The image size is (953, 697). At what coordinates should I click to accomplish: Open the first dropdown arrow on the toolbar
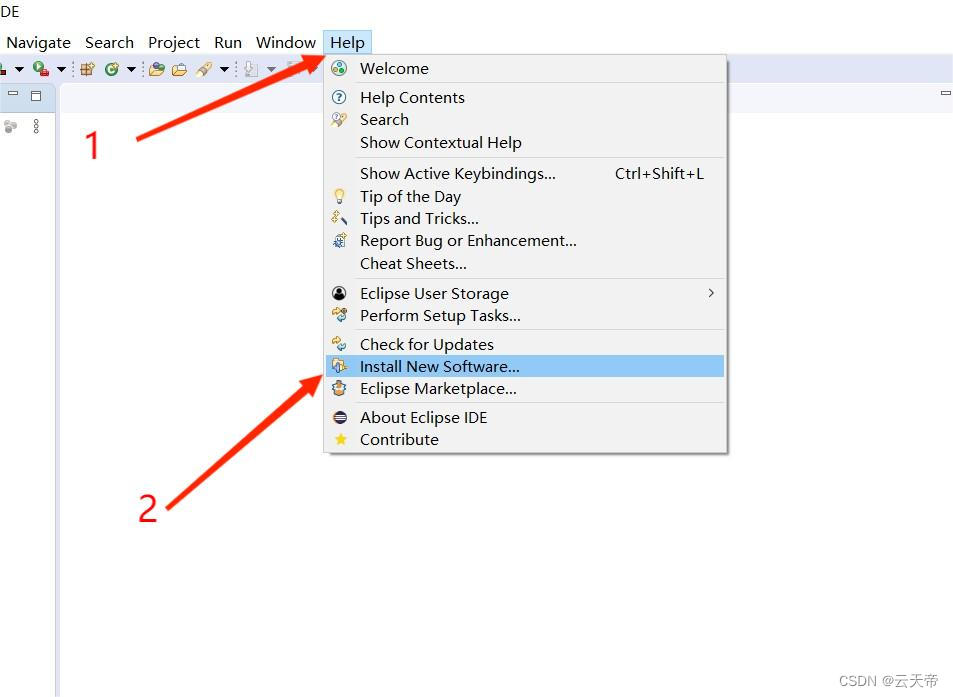[19, 69]
